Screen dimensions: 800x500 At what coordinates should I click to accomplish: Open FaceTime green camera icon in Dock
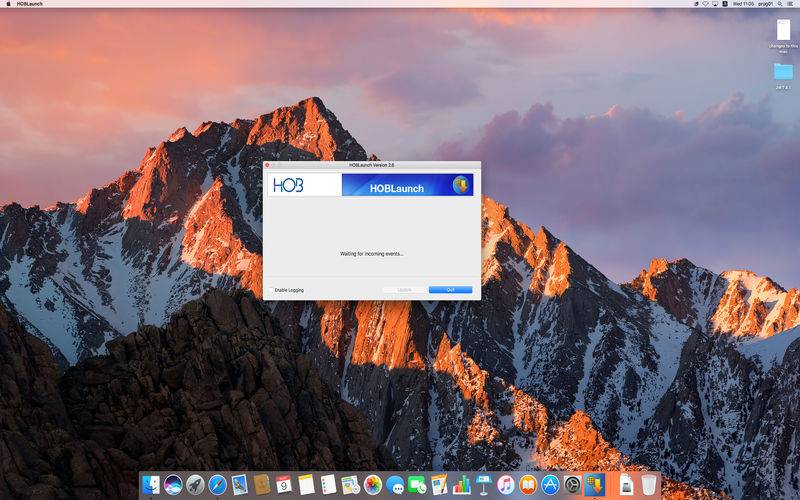[x=417, y=485]
